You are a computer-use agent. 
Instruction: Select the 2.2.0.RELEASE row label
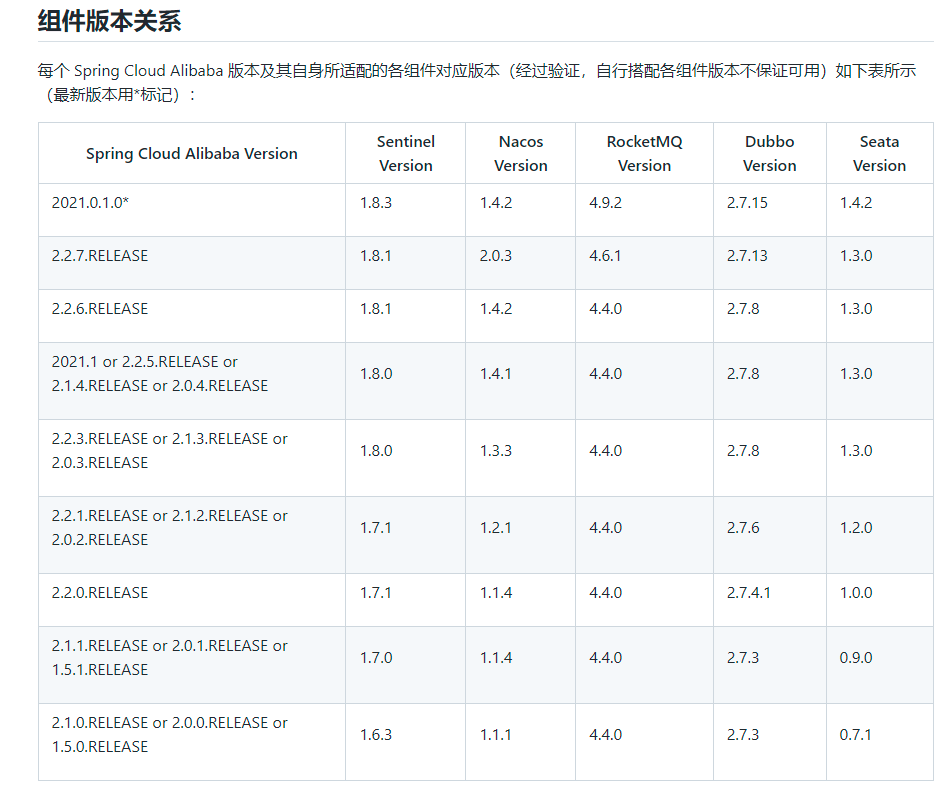[99, 593]
